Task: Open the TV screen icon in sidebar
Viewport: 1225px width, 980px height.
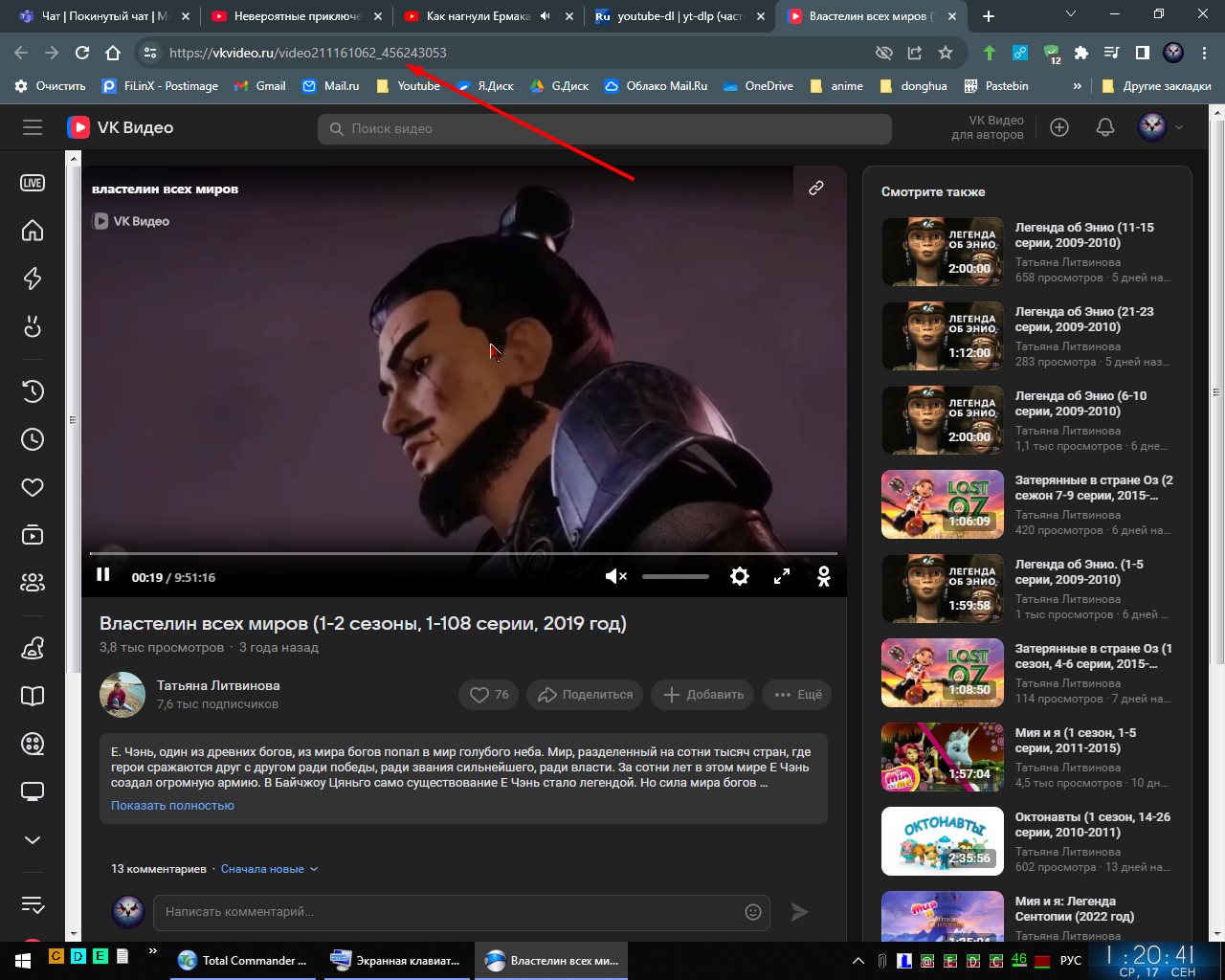Action: click(33, 791)
